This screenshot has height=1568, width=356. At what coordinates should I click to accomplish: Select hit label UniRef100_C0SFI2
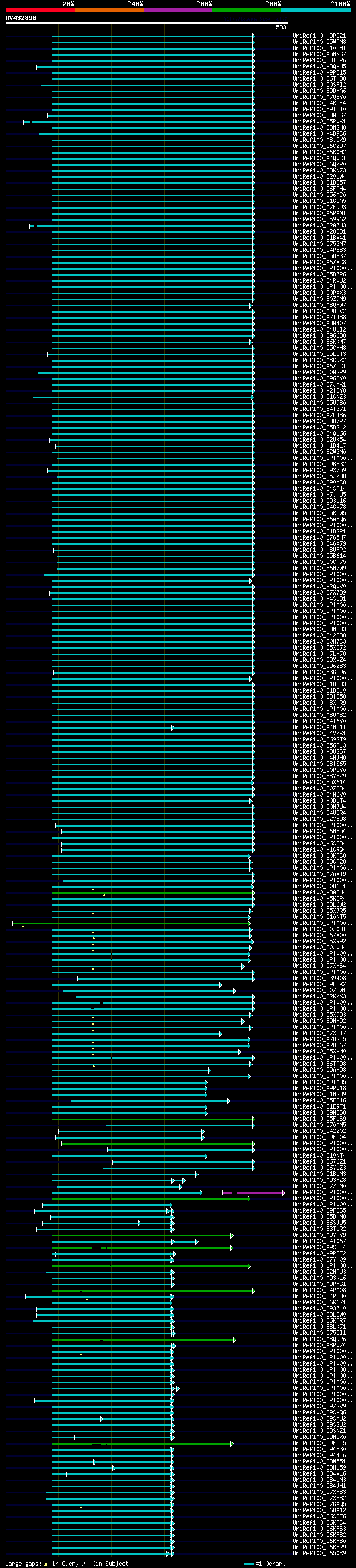click(x=319, y=85)
